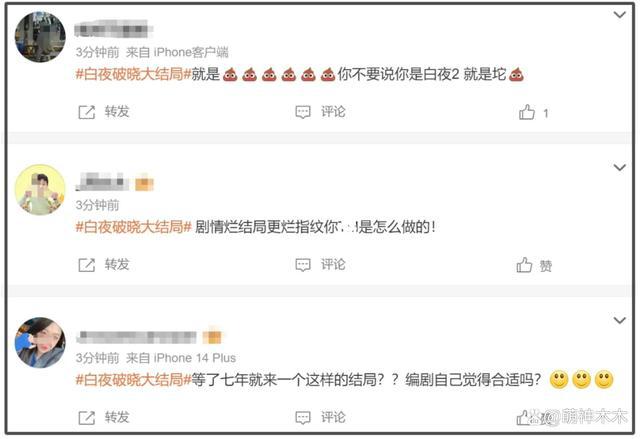Open first poster's dark avatar

[x=40, y=37]
